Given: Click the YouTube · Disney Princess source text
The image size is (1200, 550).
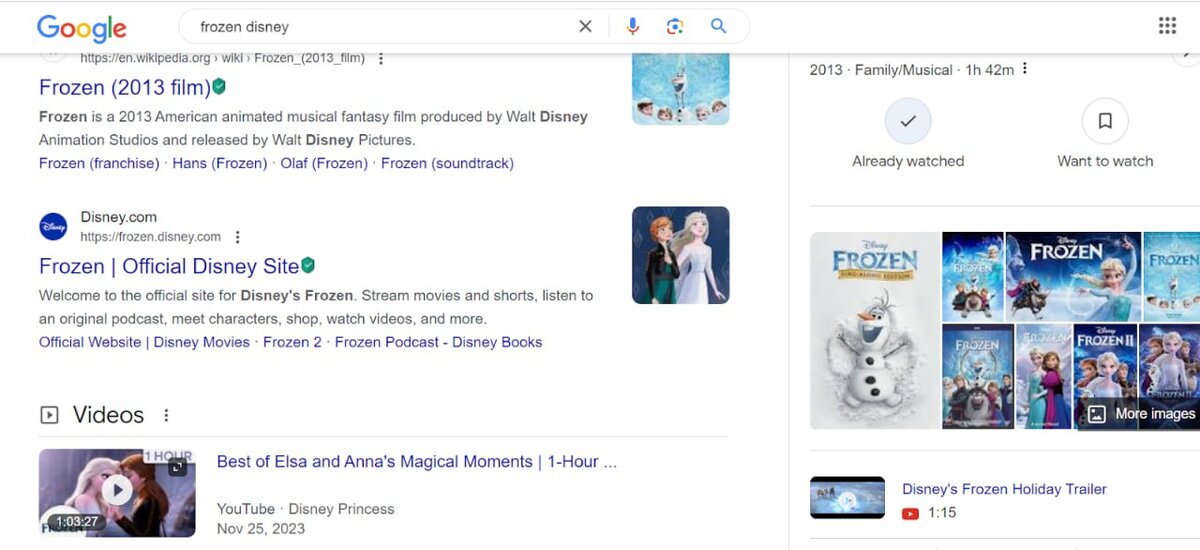Looking at the screenshot, I should click(305, 509).
